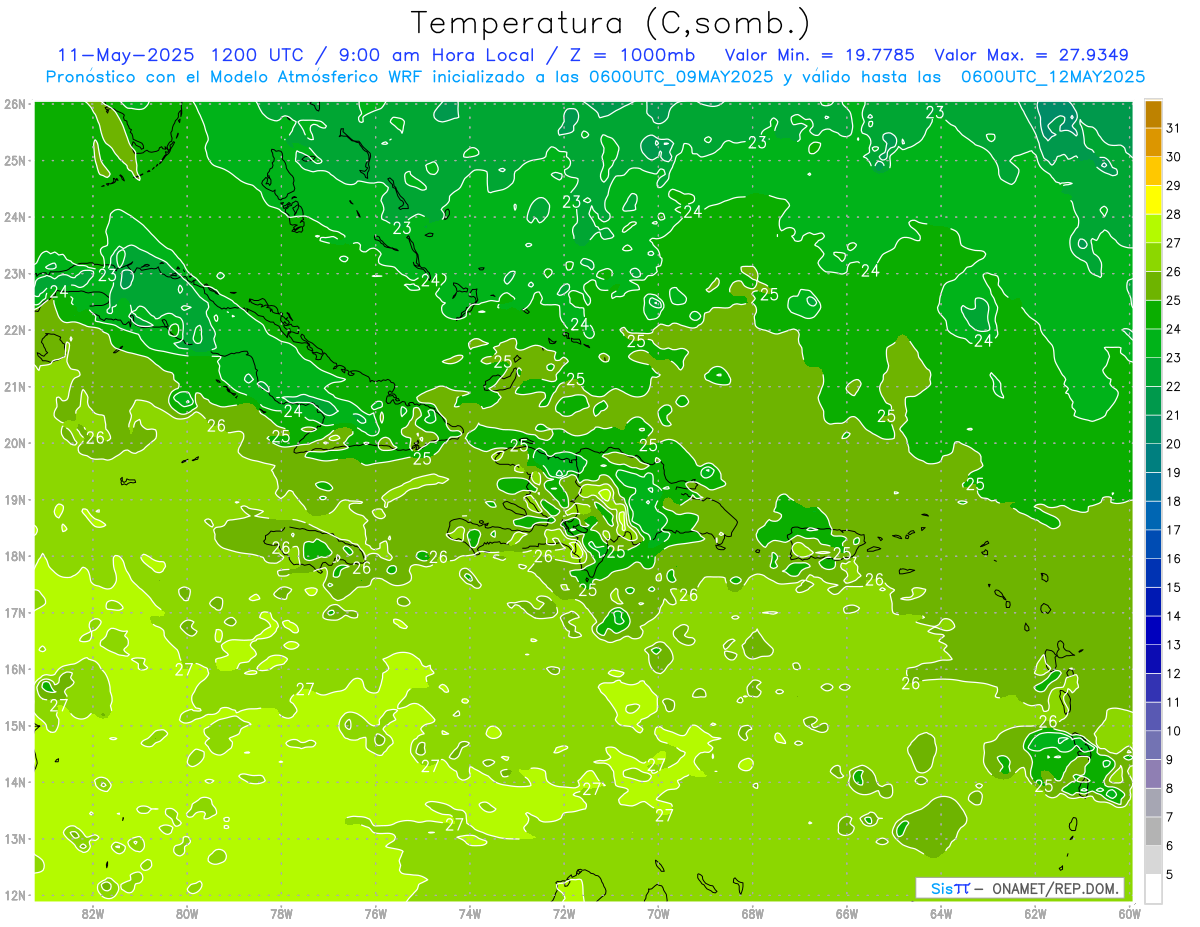Click the longitude axis label "64W"

pos(941,913)
